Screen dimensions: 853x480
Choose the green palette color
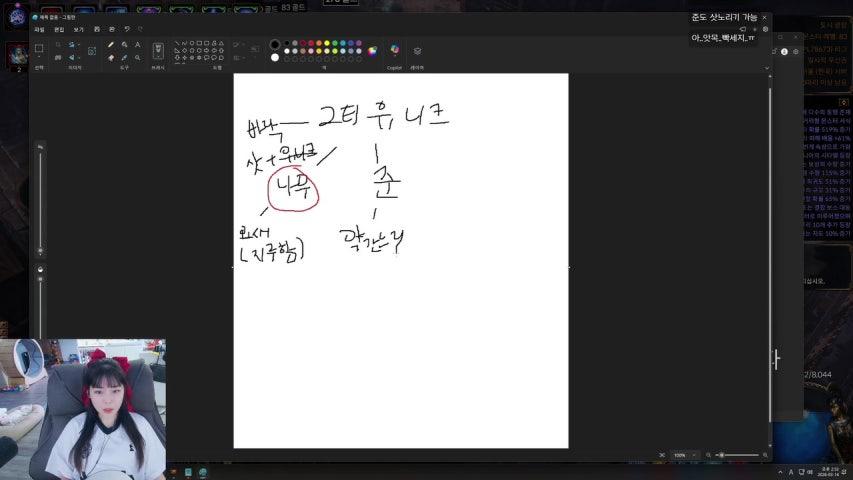pos(335,43)
